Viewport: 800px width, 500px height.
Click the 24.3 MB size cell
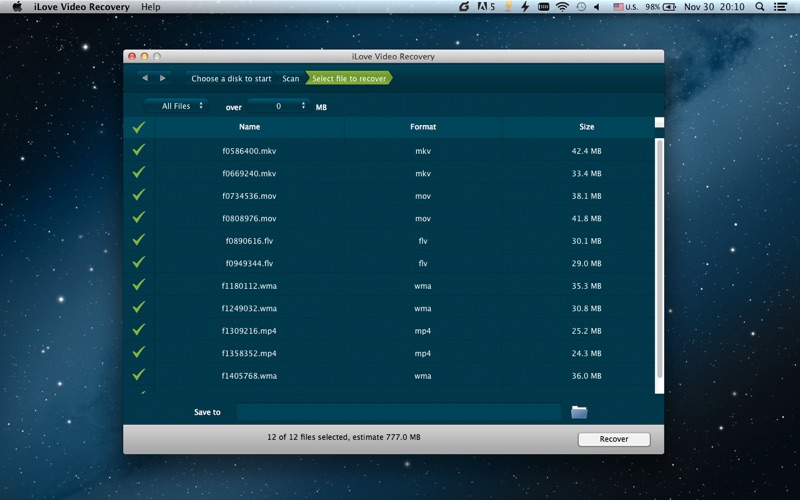(586, 353)
